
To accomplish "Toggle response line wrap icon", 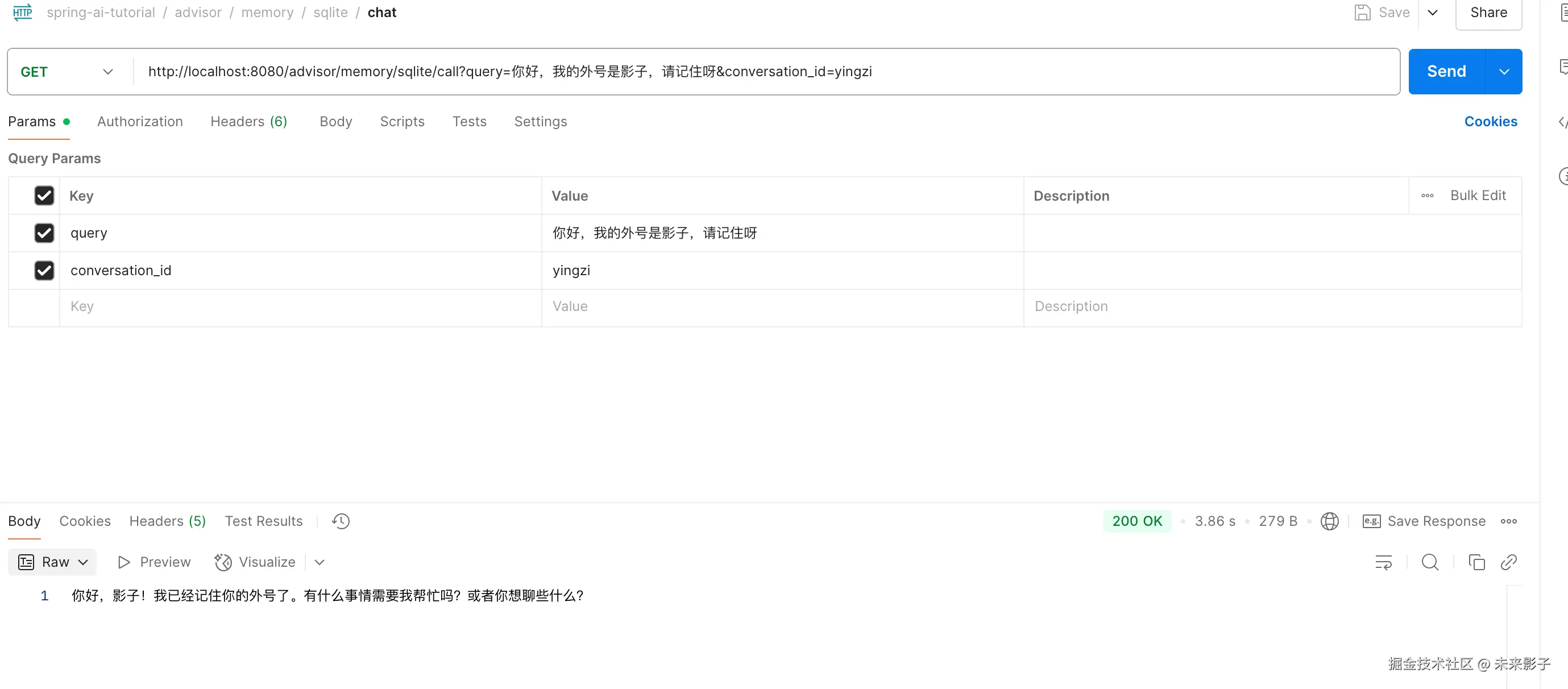I will pos(1383,562).
